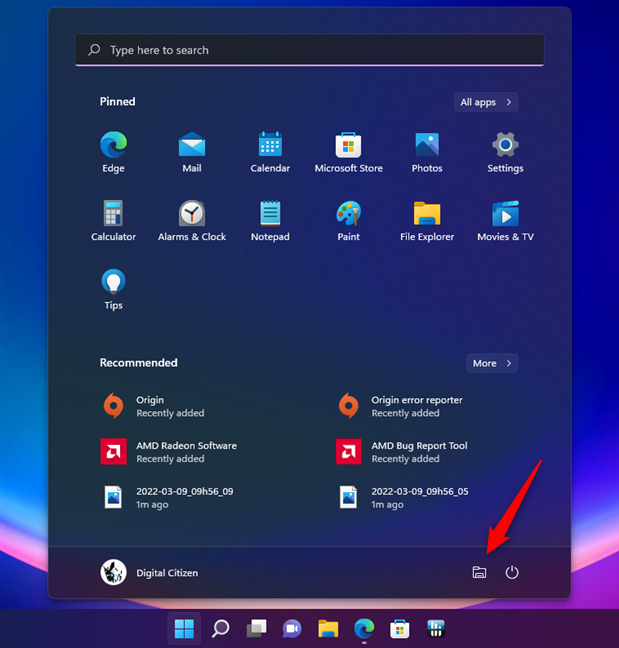Launch Movies & TV

[x=505, y=221]
